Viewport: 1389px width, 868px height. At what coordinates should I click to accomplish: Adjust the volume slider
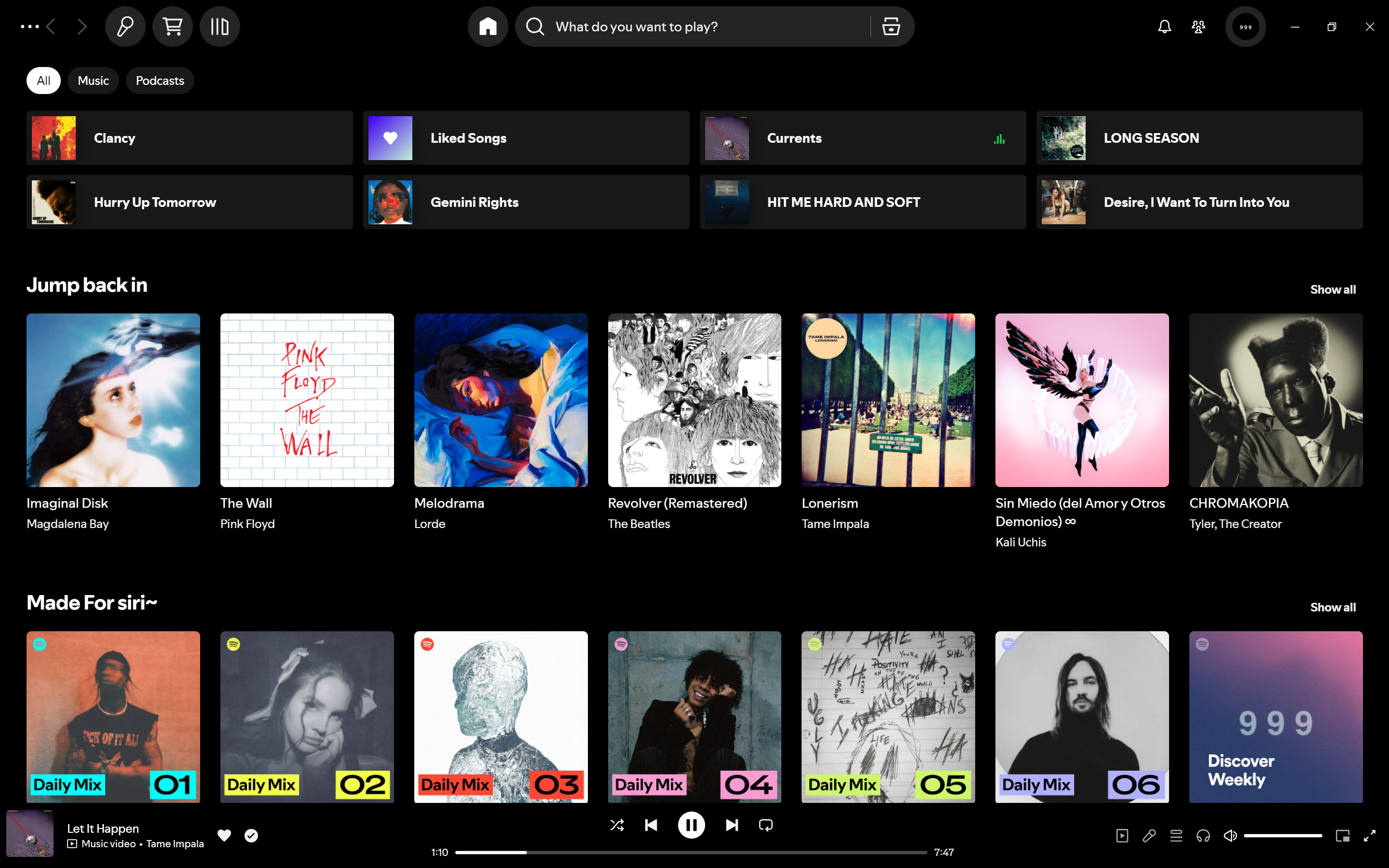click(1283, 836)
